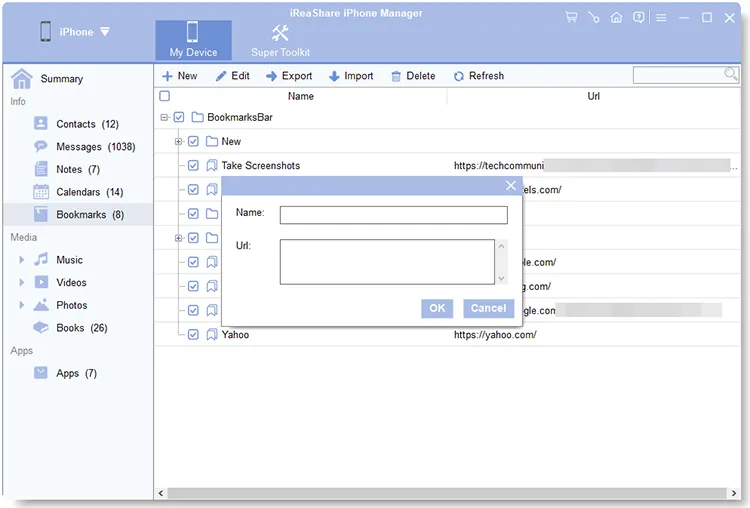Click the BookmarksBar folder icon
Image resolution: width=750 pixels, height=508 pixels.
coord(198,117)
